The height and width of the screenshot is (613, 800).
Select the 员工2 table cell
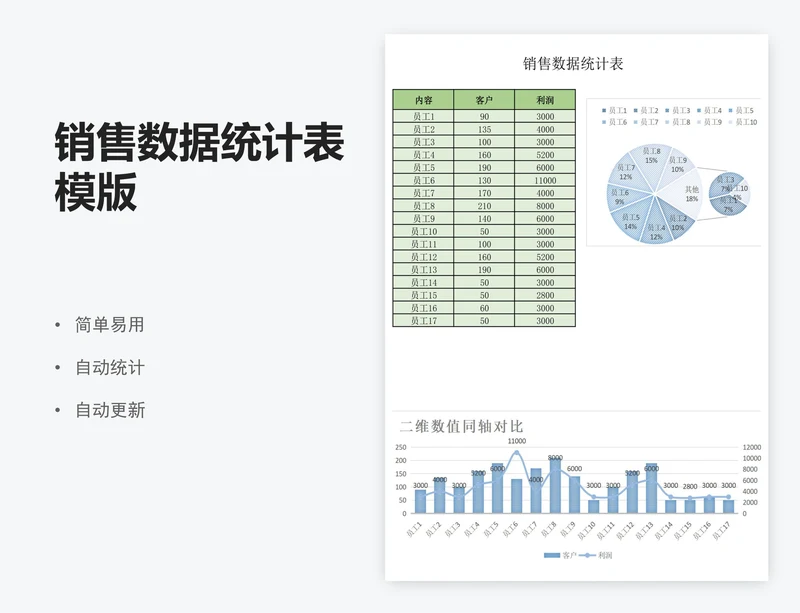pos(423,129)
